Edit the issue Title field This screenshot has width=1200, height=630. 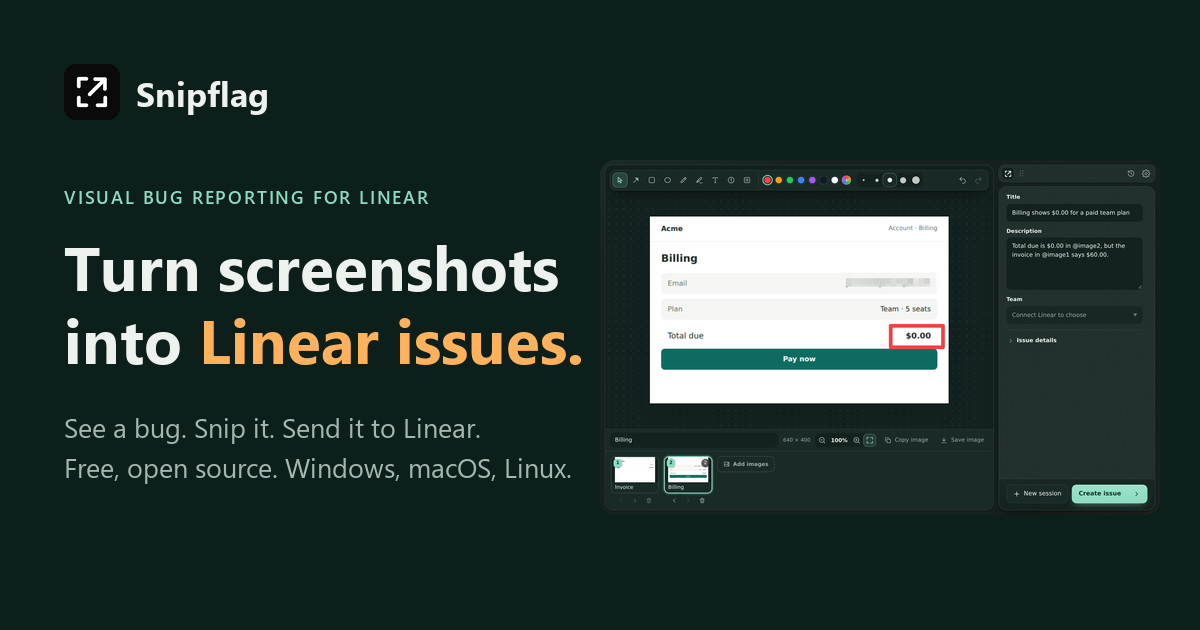[x=1074, y=213]
